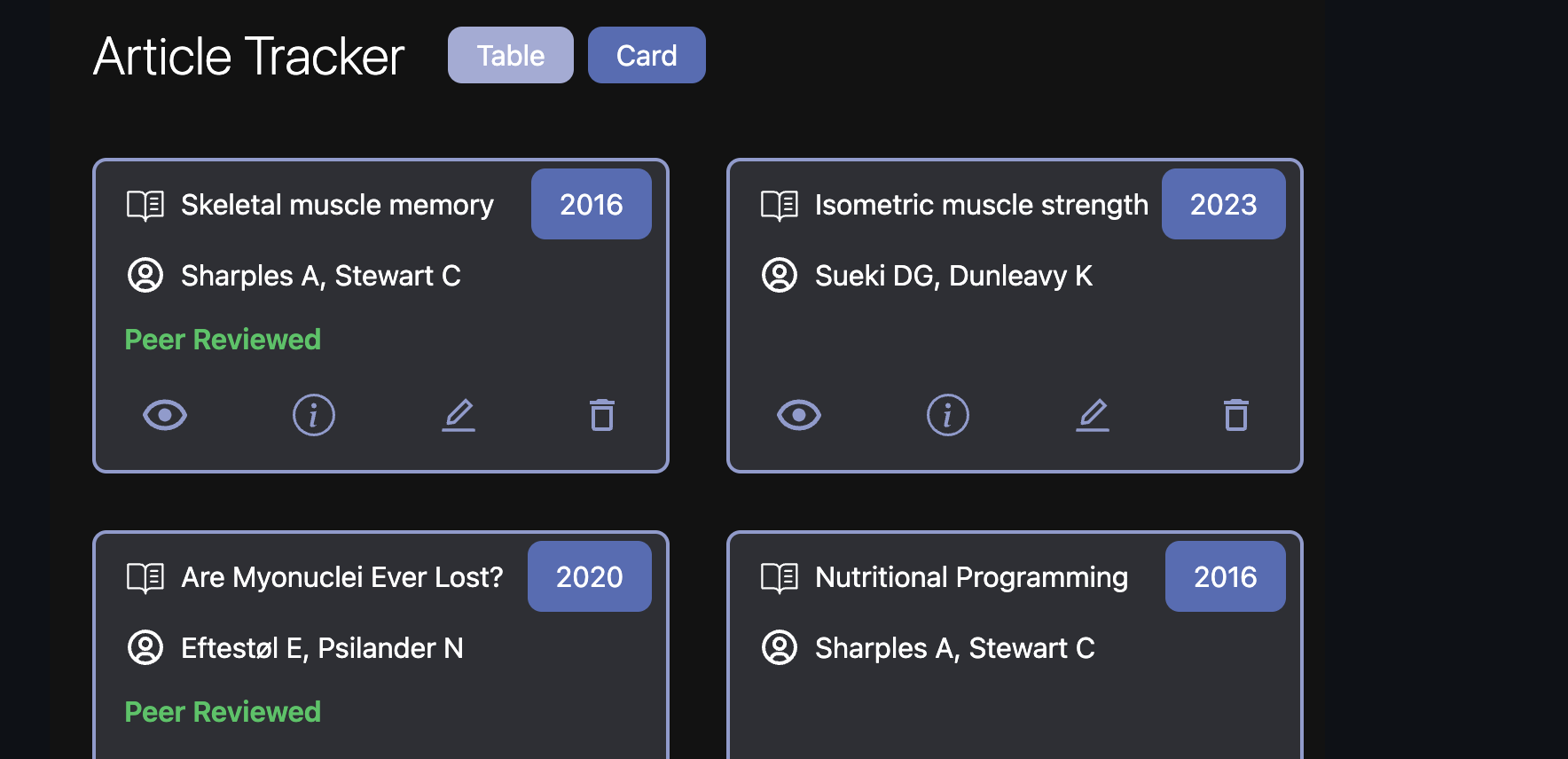Toggle visibility of the Isometric muscle strength article
Image resolution: width=1568 pixels, height=759 pixels.
click(x=798, y=414)
